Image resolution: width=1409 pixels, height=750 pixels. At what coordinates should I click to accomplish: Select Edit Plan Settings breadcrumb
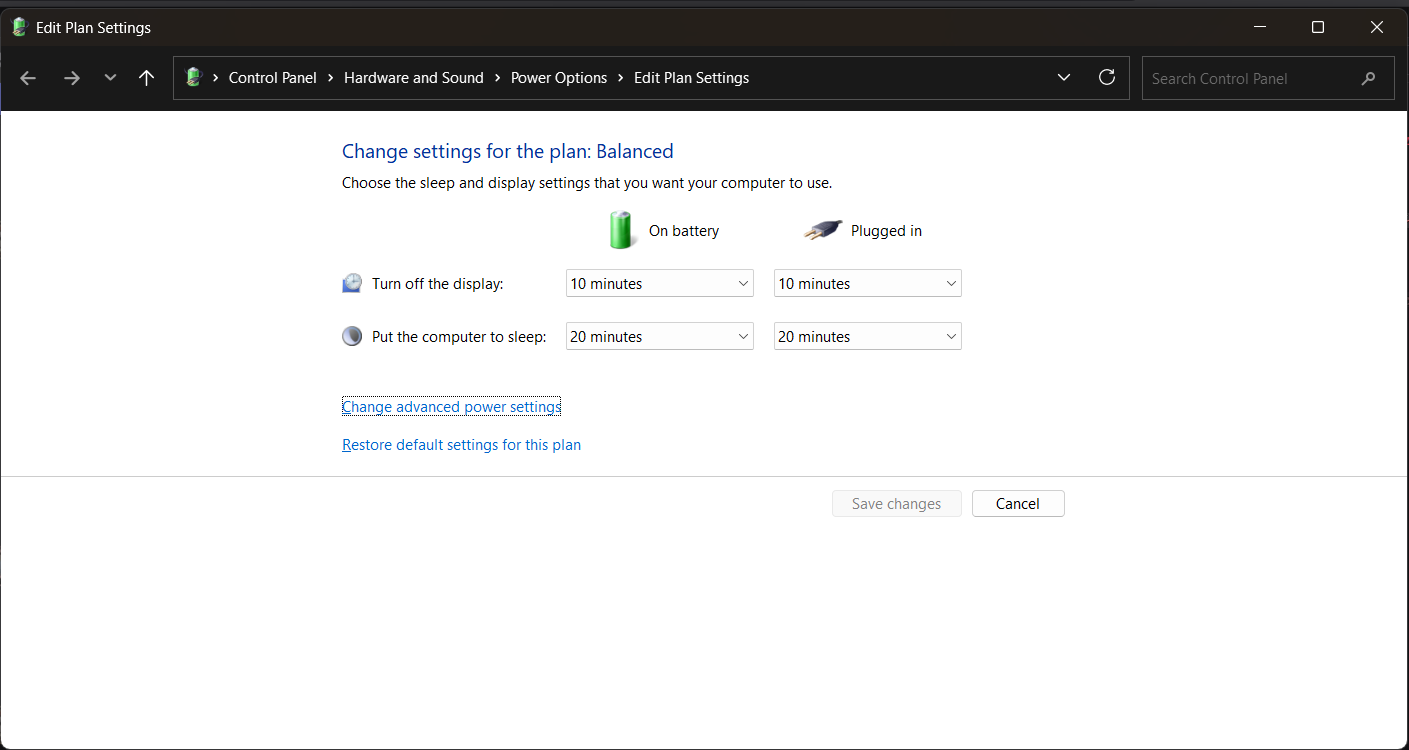pos(692,78)
